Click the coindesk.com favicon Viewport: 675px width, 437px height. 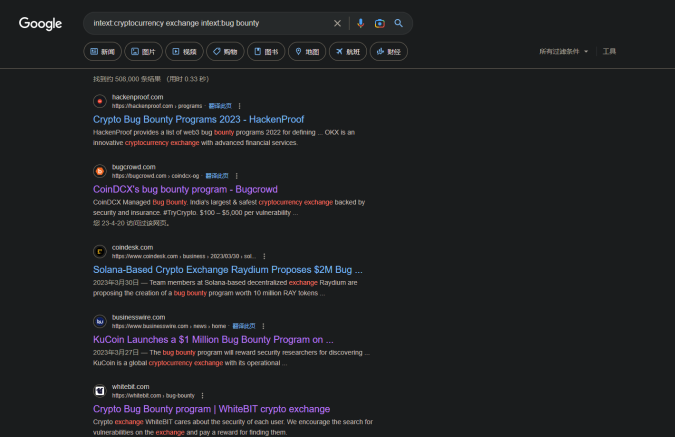(x=100, y=252)
